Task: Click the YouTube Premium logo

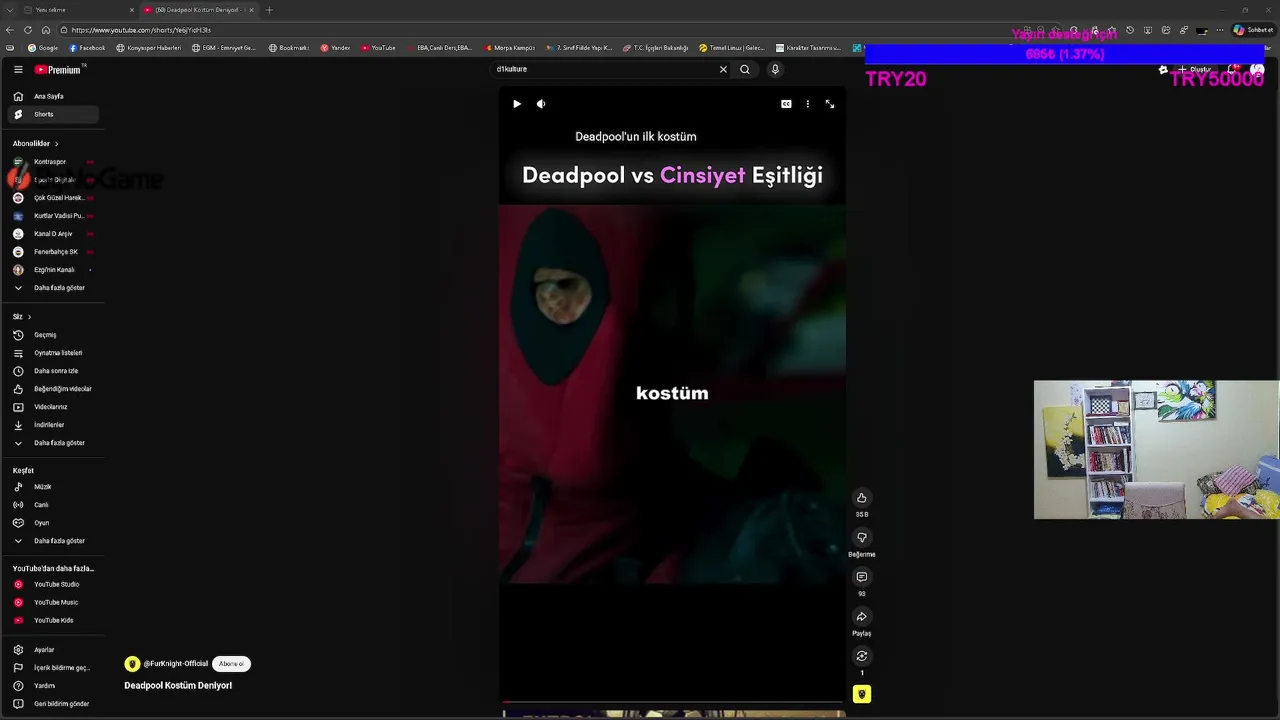Action: [58, 69]
